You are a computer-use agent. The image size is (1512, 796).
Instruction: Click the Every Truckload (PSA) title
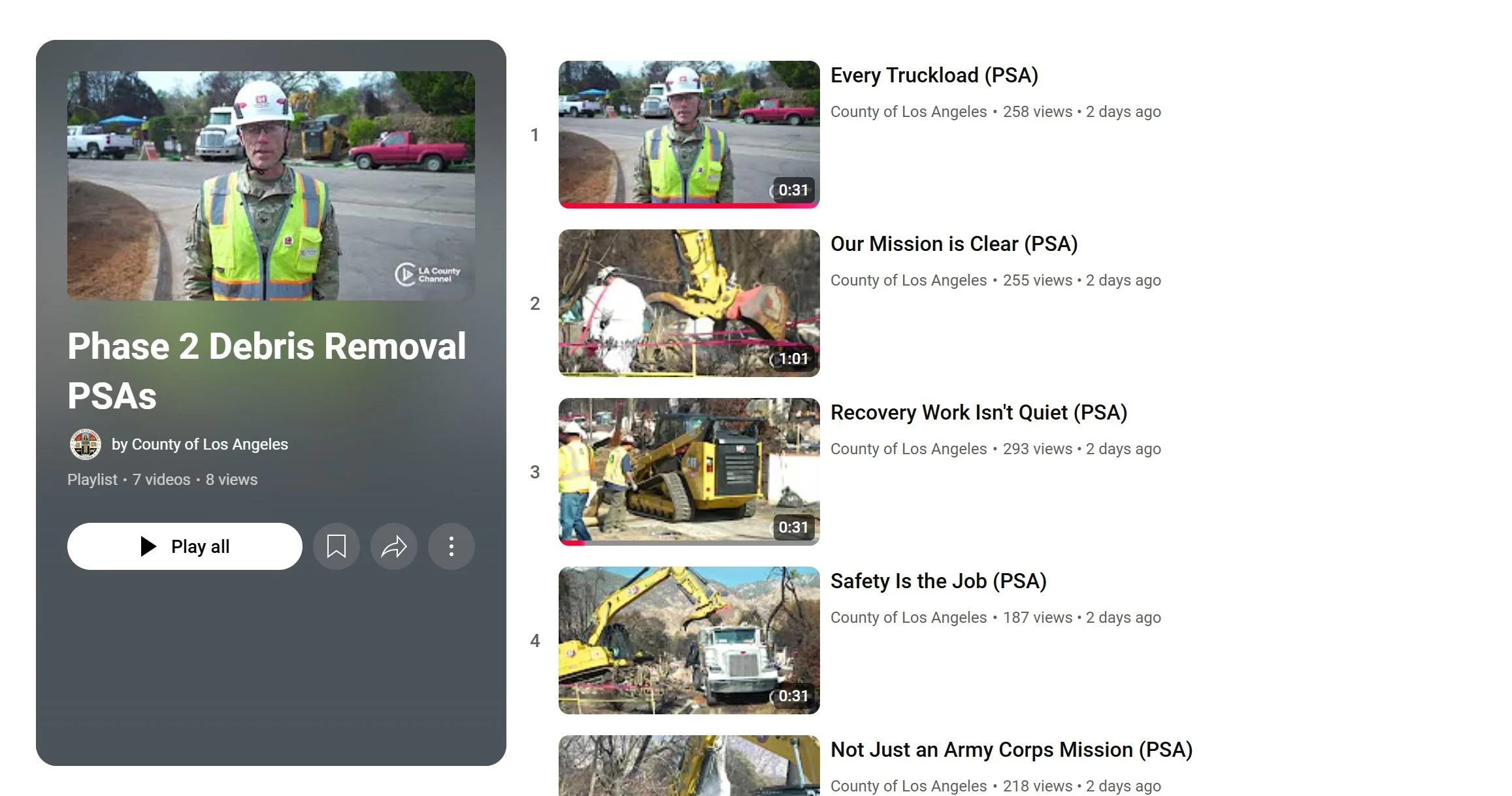pos(934,76)
